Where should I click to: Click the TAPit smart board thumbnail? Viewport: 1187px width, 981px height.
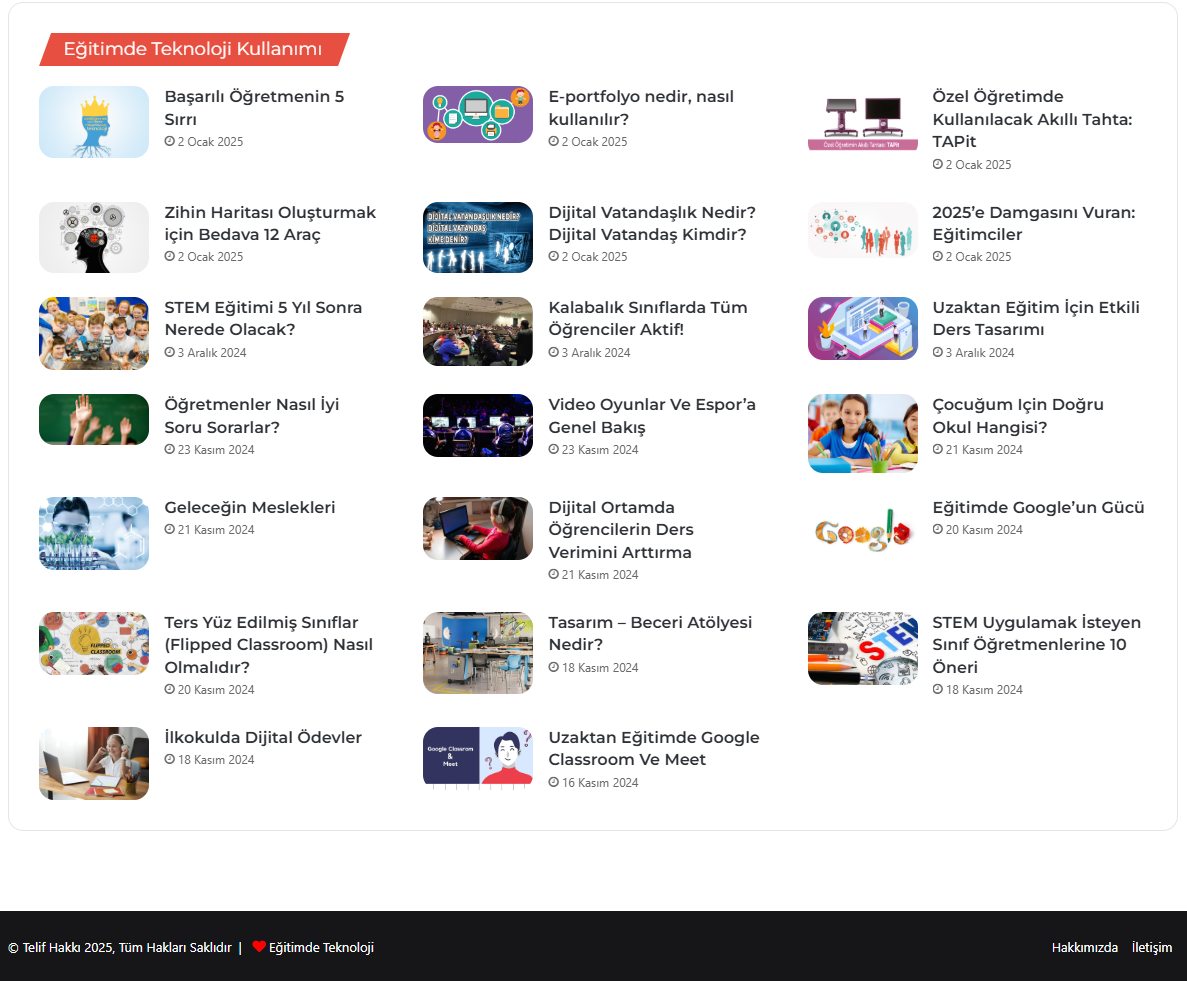(x=862, y=122)
